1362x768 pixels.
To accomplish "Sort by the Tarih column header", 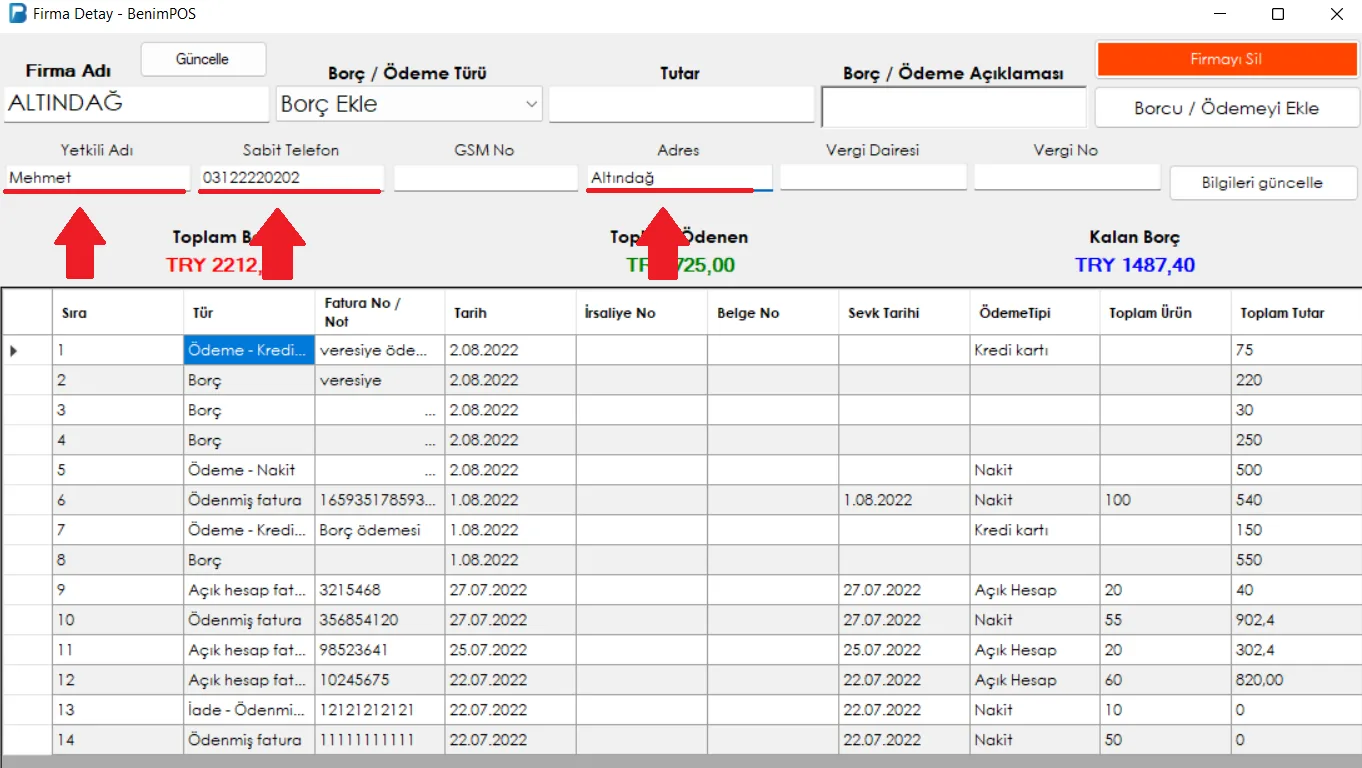I will (x=511, y=313).
